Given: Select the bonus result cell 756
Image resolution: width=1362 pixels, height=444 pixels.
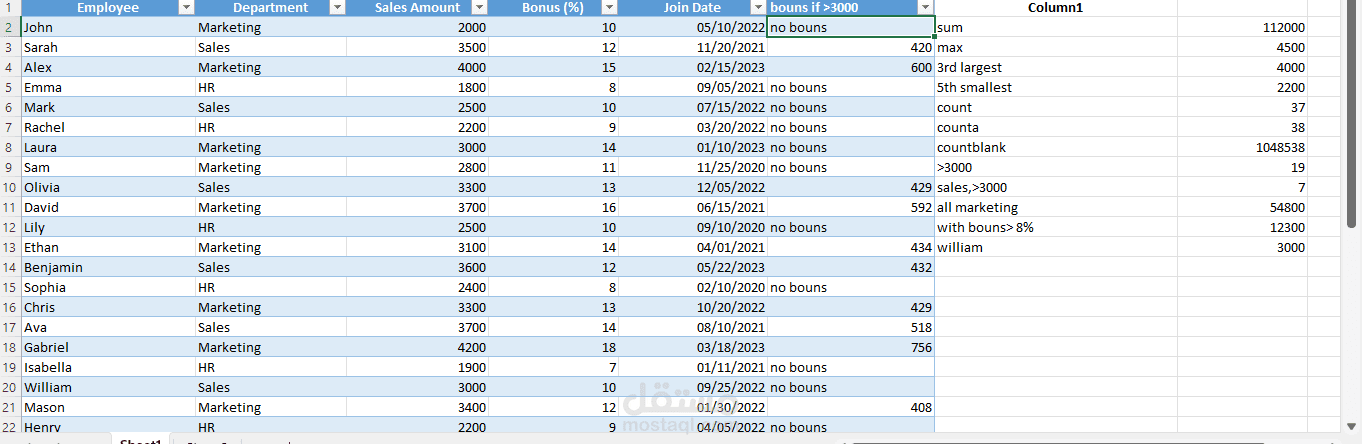Looking at the screenshot, I should click(851, 347).
